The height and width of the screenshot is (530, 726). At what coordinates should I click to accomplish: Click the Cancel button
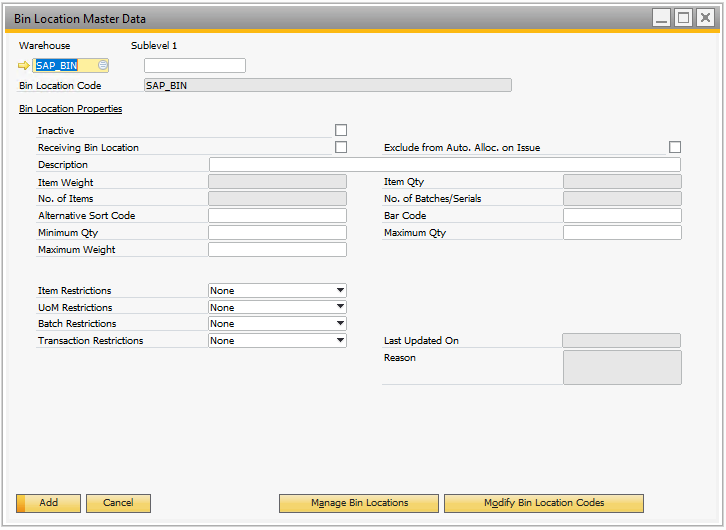click(118, 503)
